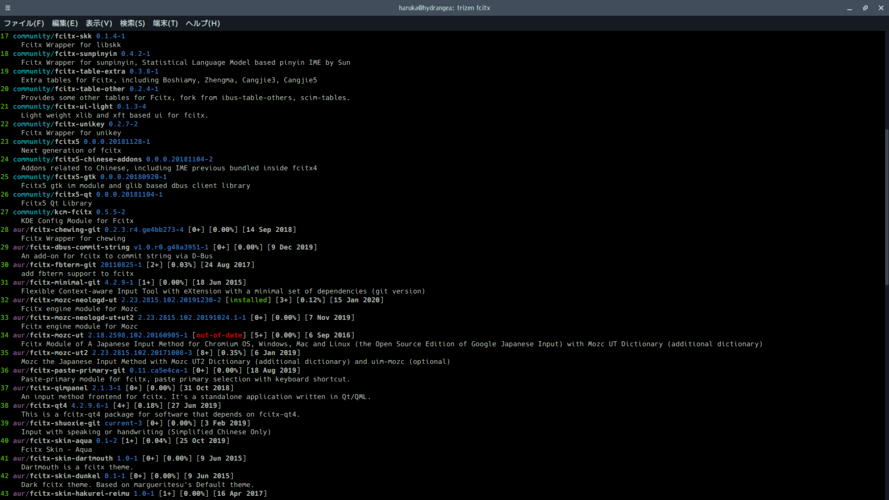Click description 'add fbterm support to fcitx'
The width and height of the screenshot is (889, 500).
pos(77,273)
